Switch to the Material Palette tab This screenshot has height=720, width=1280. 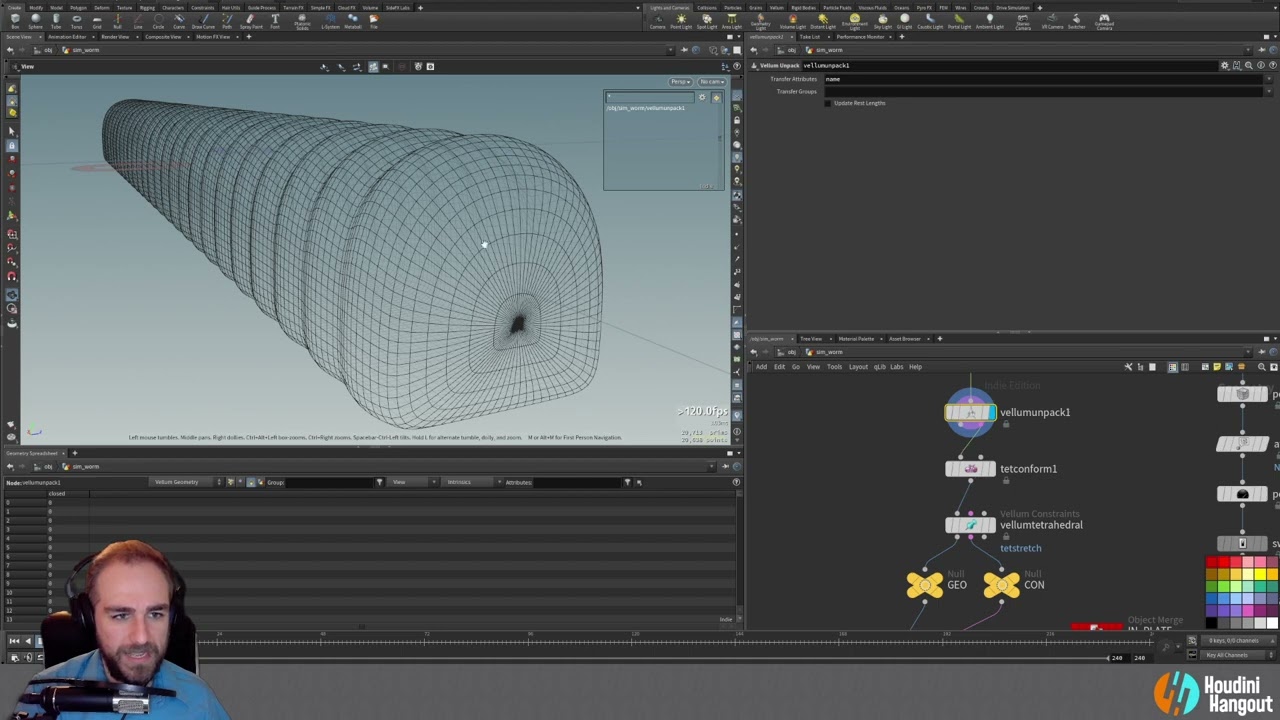click(x=856, y=339)
